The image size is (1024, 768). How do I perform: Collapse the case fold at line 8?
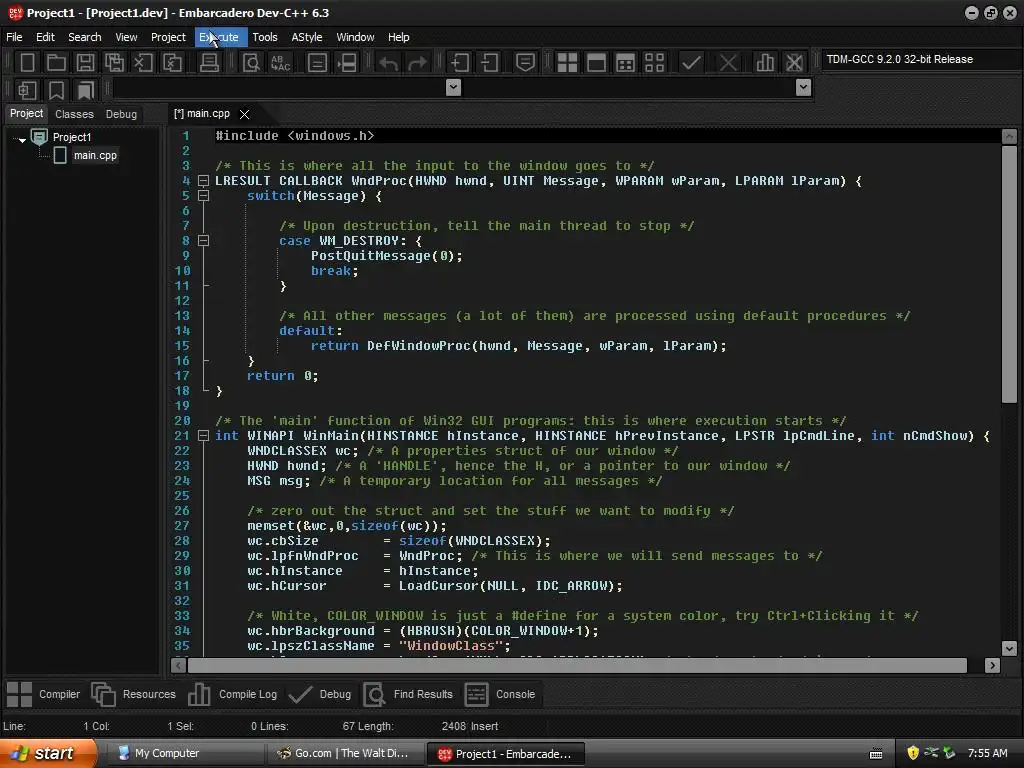point(203,241)
